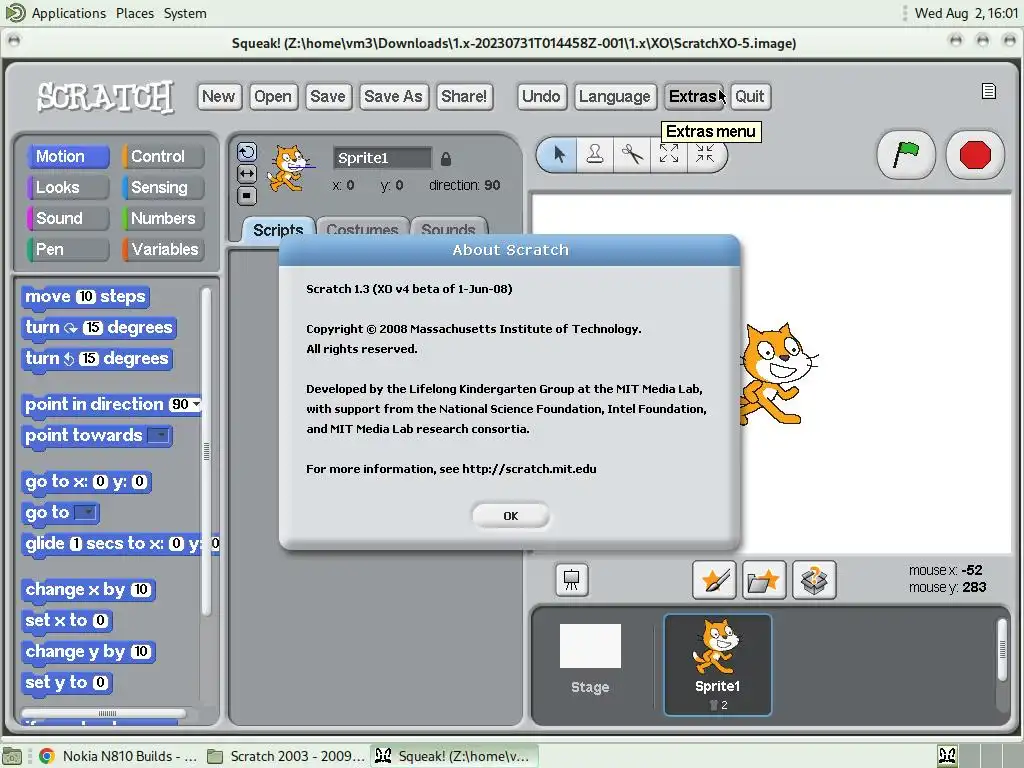
Task: Switch to Nokia N810 Builds taskbar window
Action: pos(118,756)
